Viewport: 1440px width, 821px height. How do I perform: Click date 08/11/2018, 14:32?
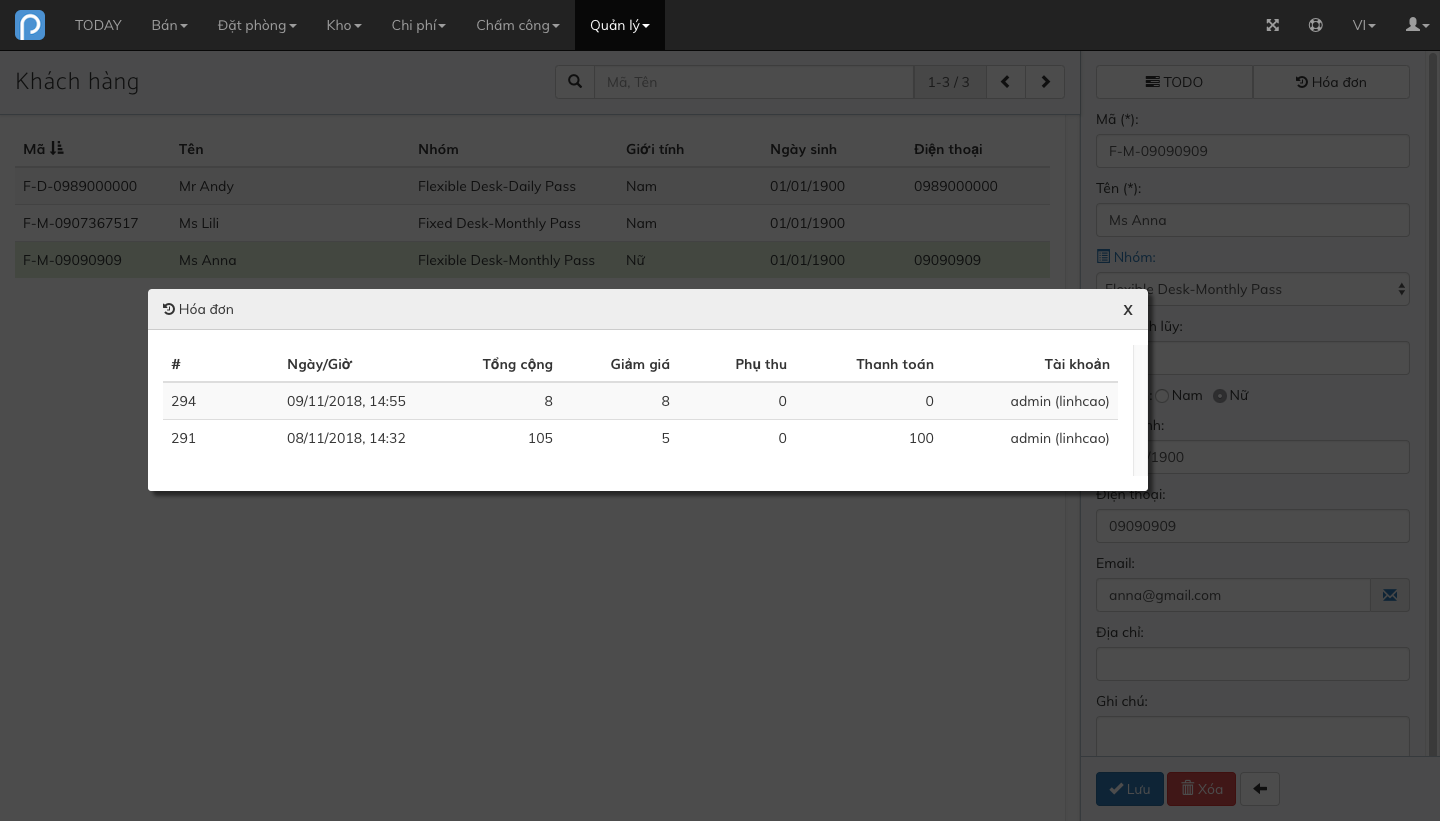coord(346,438)
